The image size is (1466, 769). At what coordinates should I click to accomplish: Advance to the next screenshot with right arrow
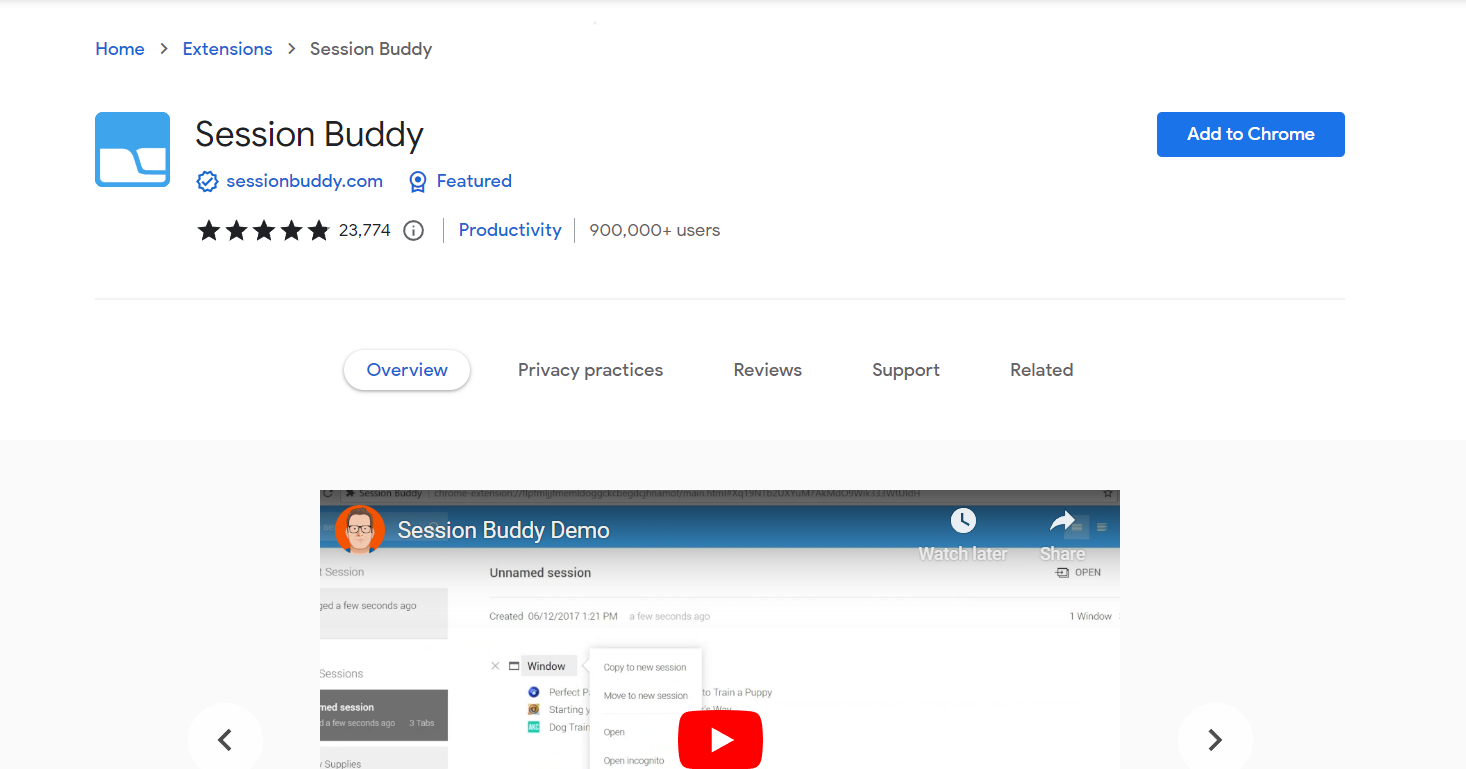1215,740
